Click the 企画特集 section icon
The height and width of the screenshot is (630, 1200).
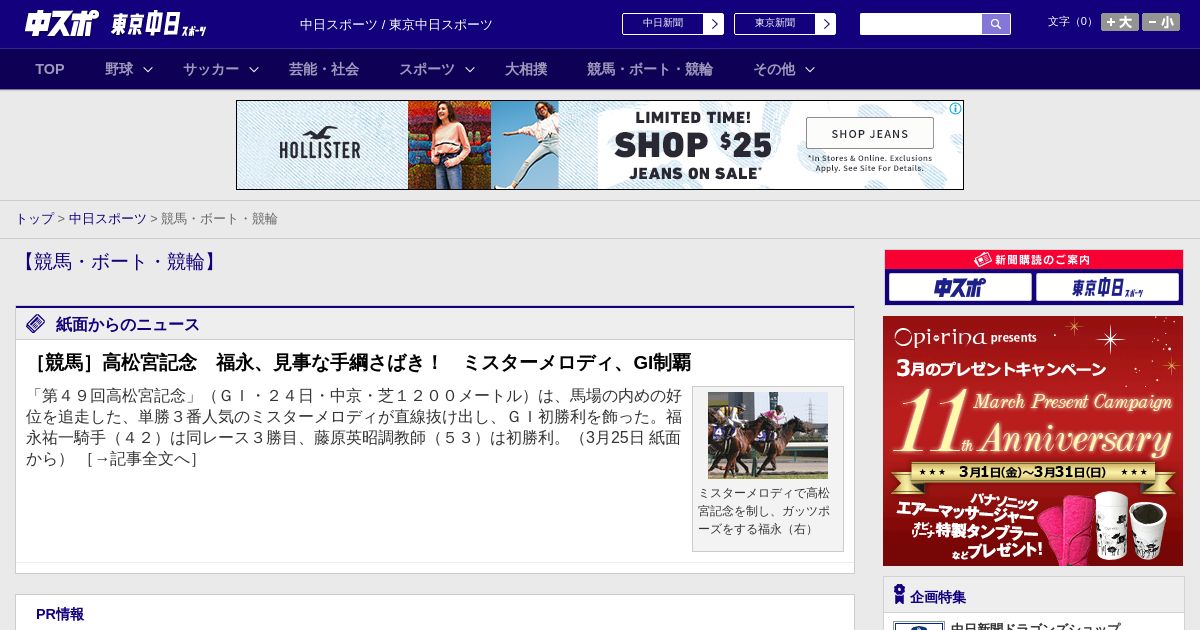click(x=899, y=595)
